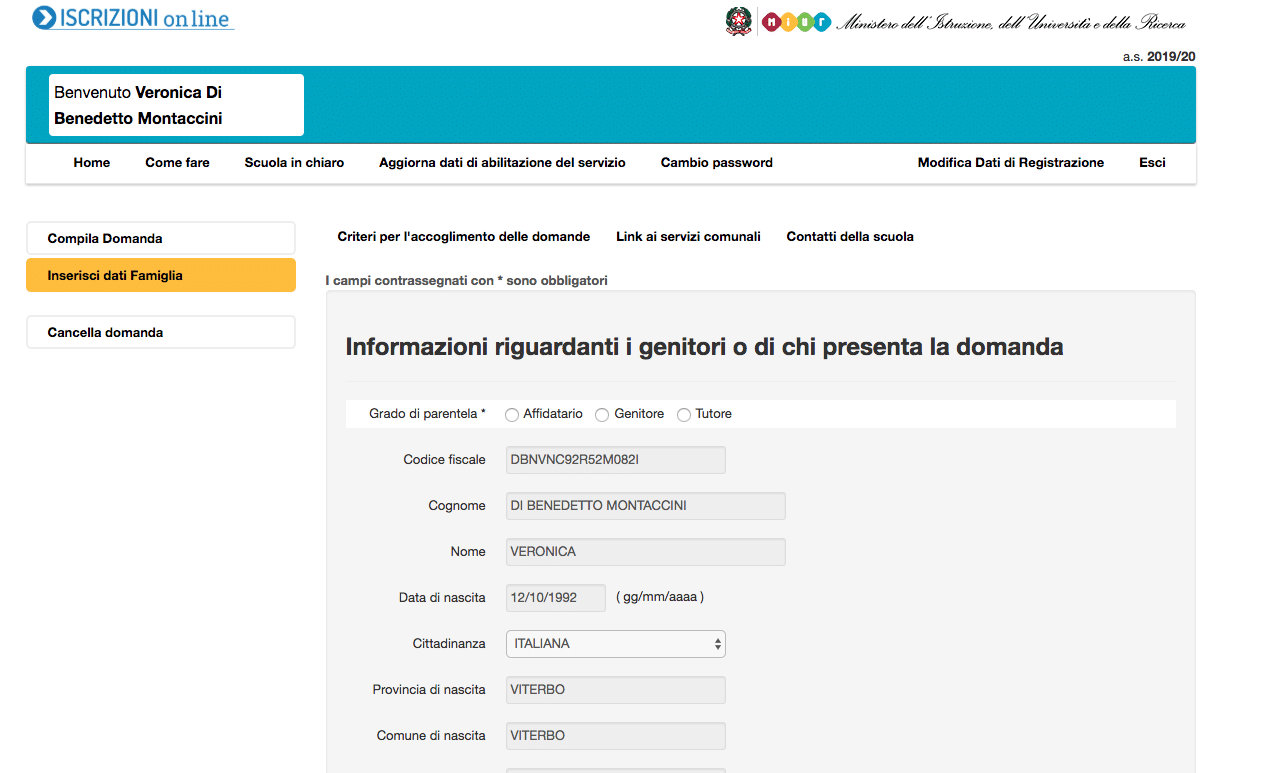
Task: Open the Come fare menu item
Action: click(177, 163)
